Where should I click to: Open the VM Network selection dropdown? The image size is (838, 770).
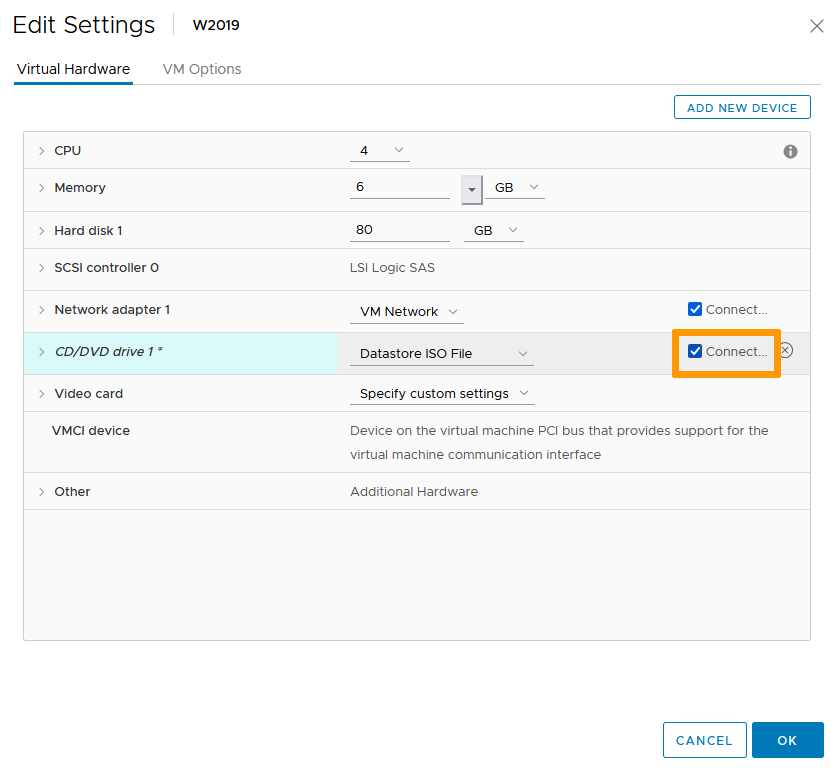[406, 312]
